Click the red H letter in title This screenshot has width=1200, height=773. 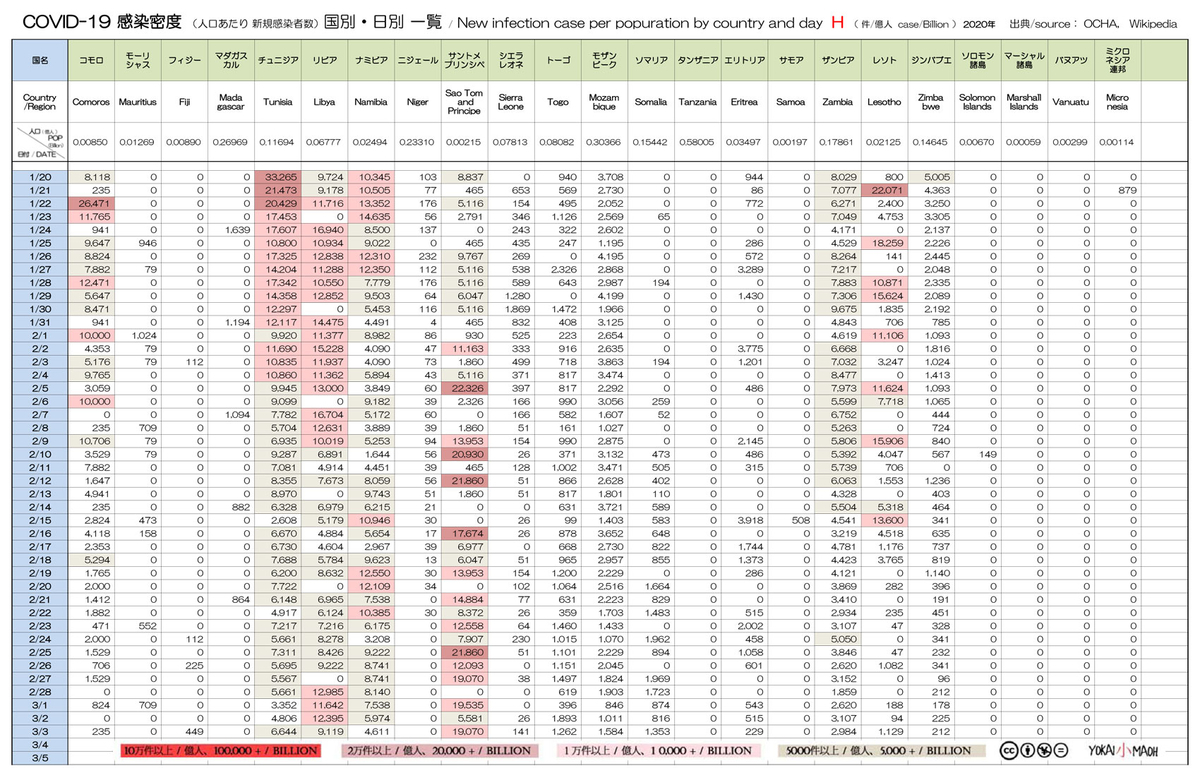pyautogui.click(x=837, y=22)
